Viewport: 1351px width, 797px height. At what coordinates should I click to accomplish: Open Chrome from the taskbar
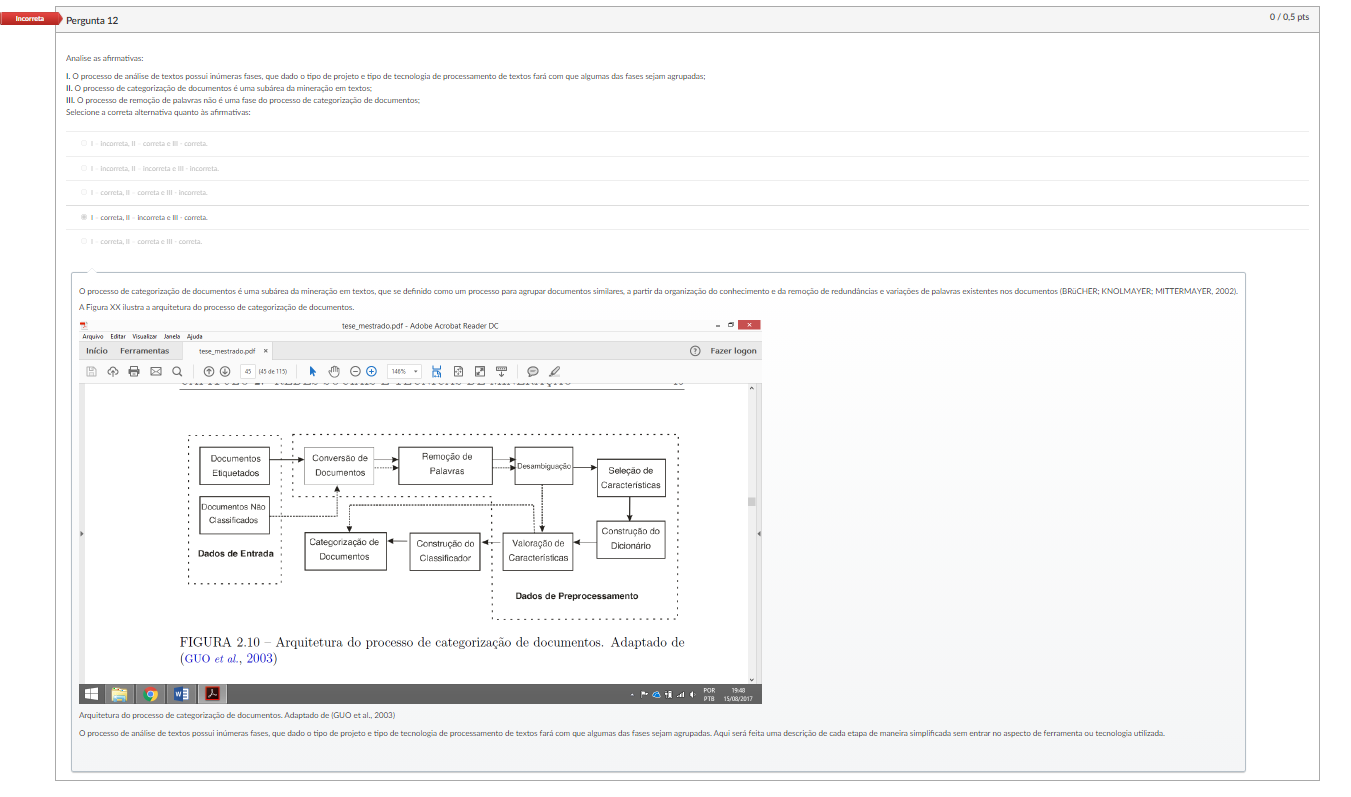pos(151,694)
